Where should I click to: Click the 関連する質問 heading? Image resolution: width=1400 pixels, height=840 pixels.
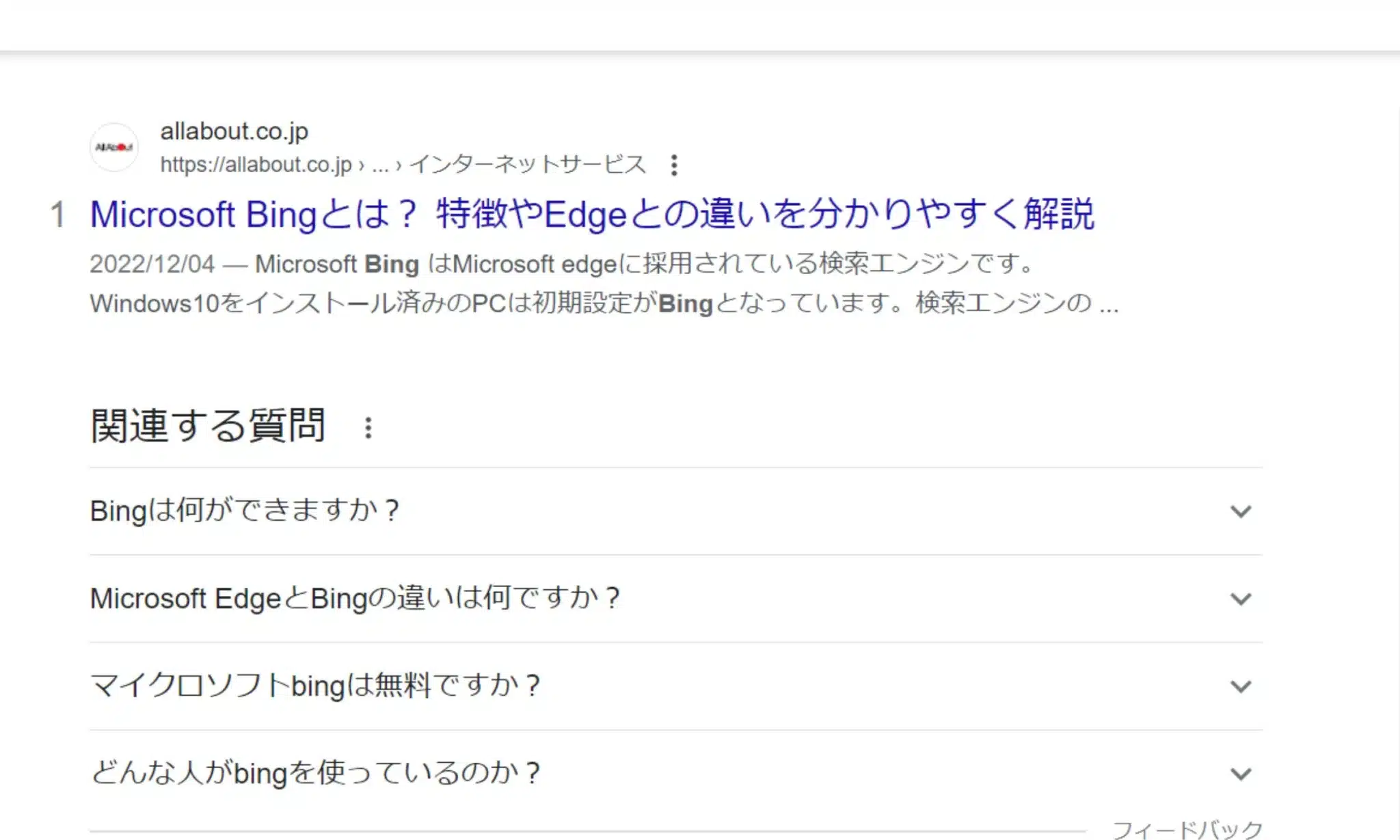pos(208,425)
